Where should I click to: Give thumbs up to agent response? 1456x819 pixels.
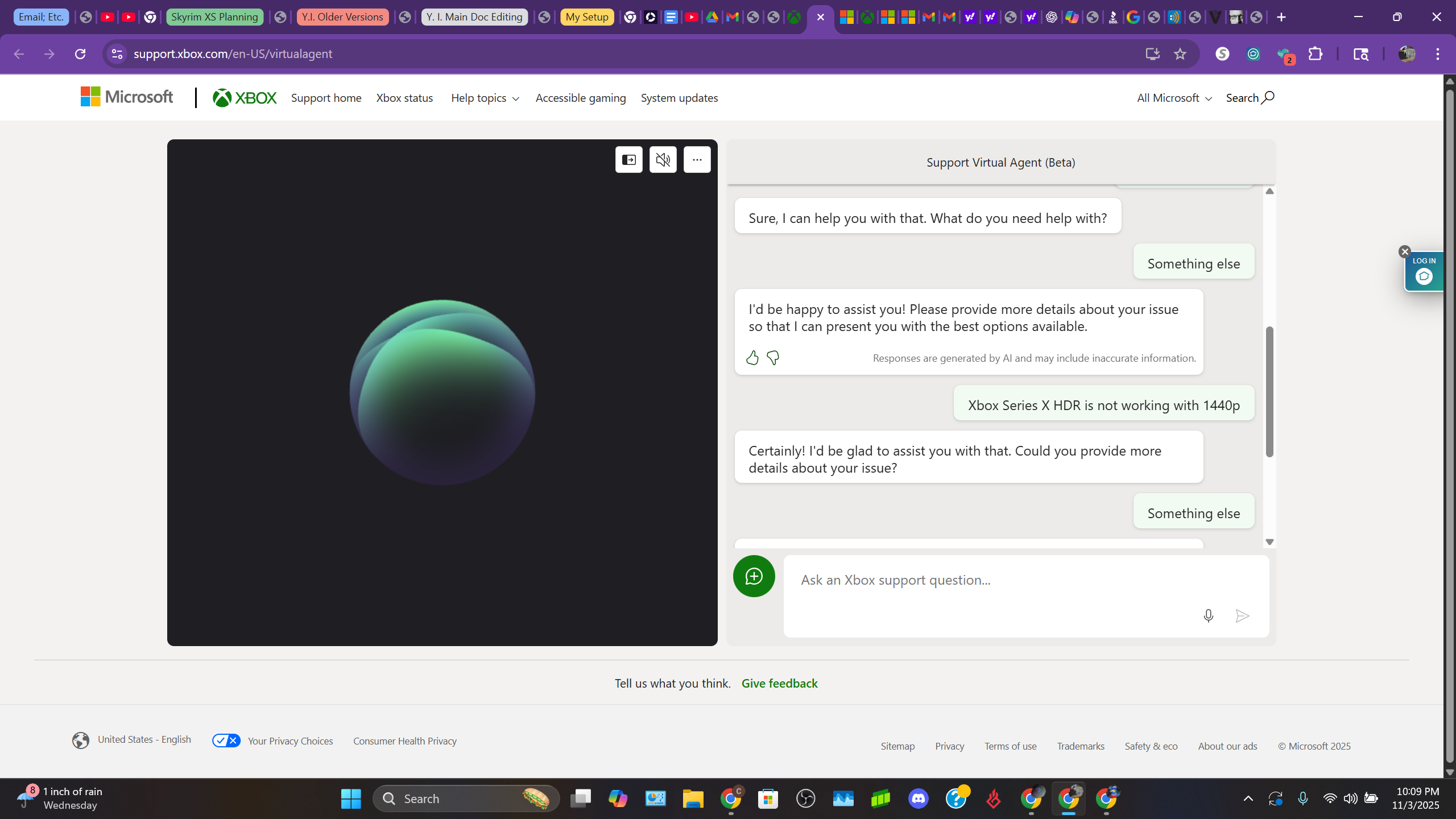pos(752,358)
